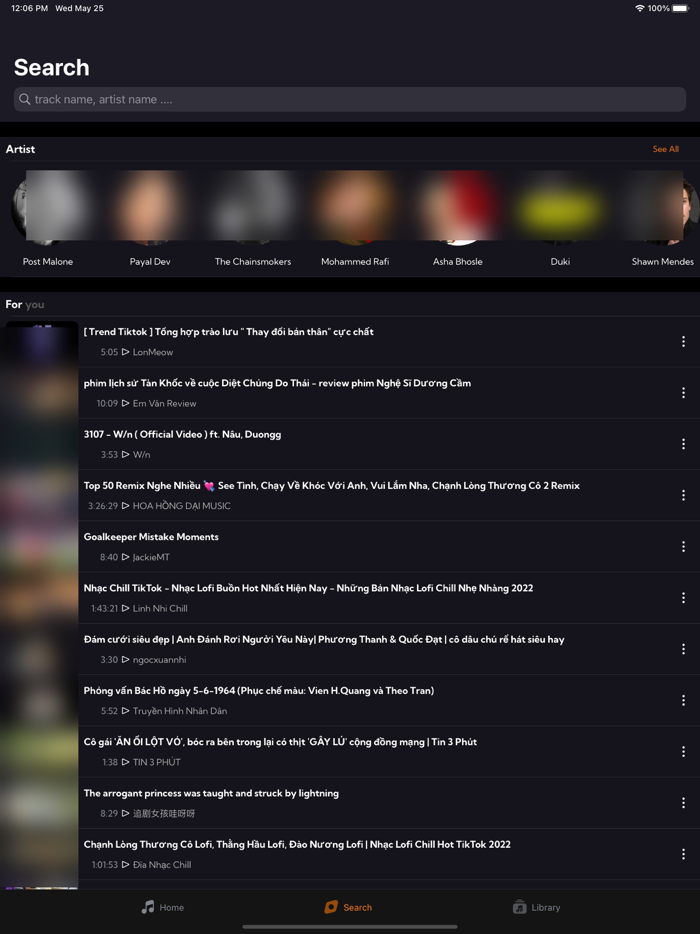Image resolution: width=700 pixels, height=934 pixels.
Task: Click the Home music note icon
Action: pos(147,907)
